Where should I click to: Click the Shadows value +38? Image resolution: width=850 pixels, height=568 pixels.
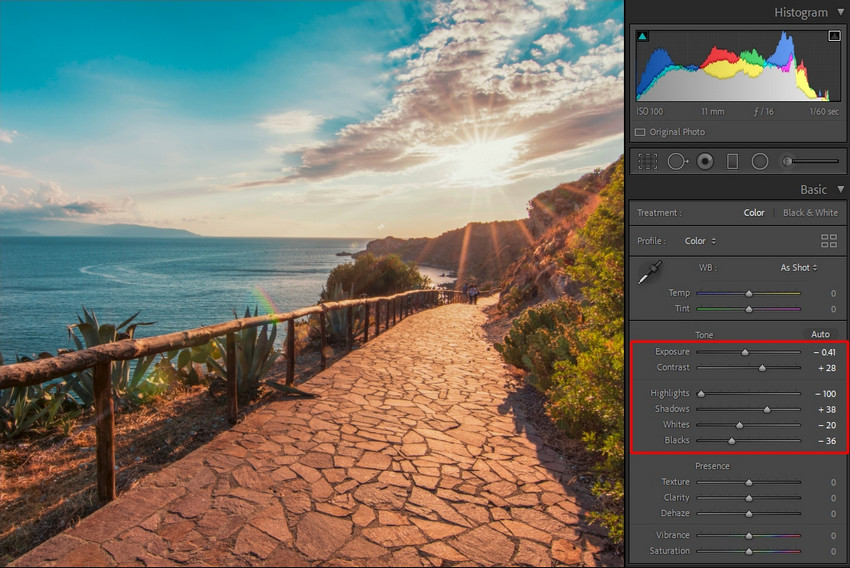click(827, 410)
